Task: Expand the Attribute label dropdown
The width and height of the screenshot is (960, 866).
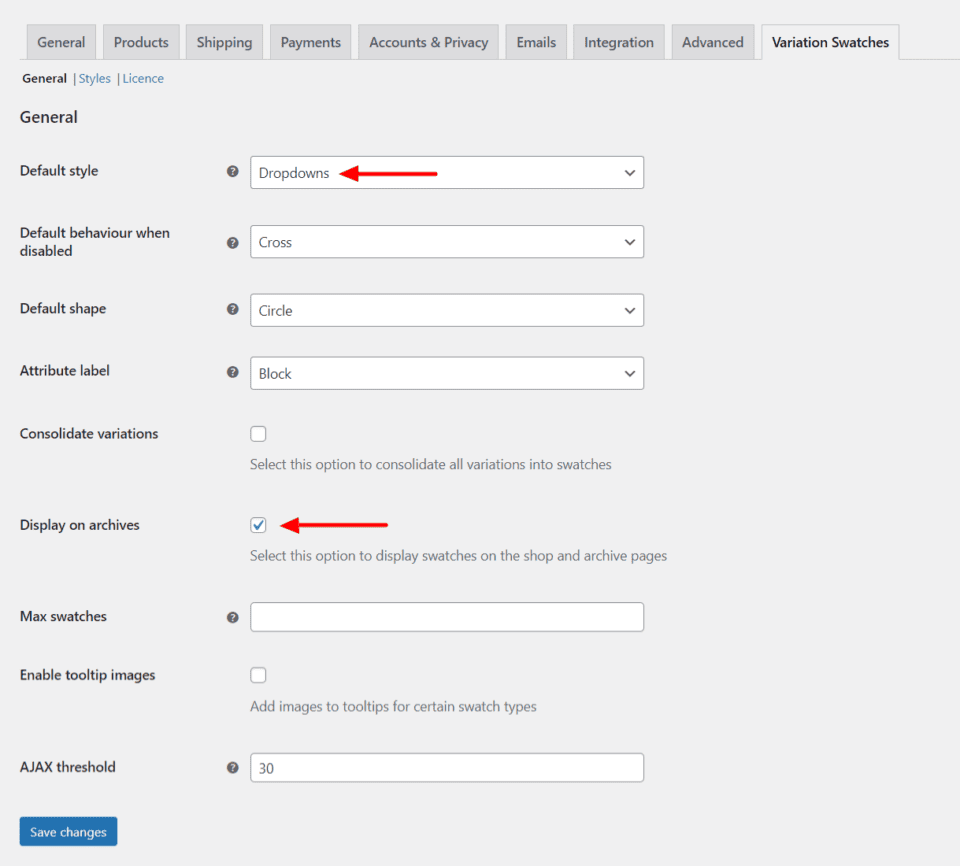Action: pyautogui.click(x=446, y=373)
